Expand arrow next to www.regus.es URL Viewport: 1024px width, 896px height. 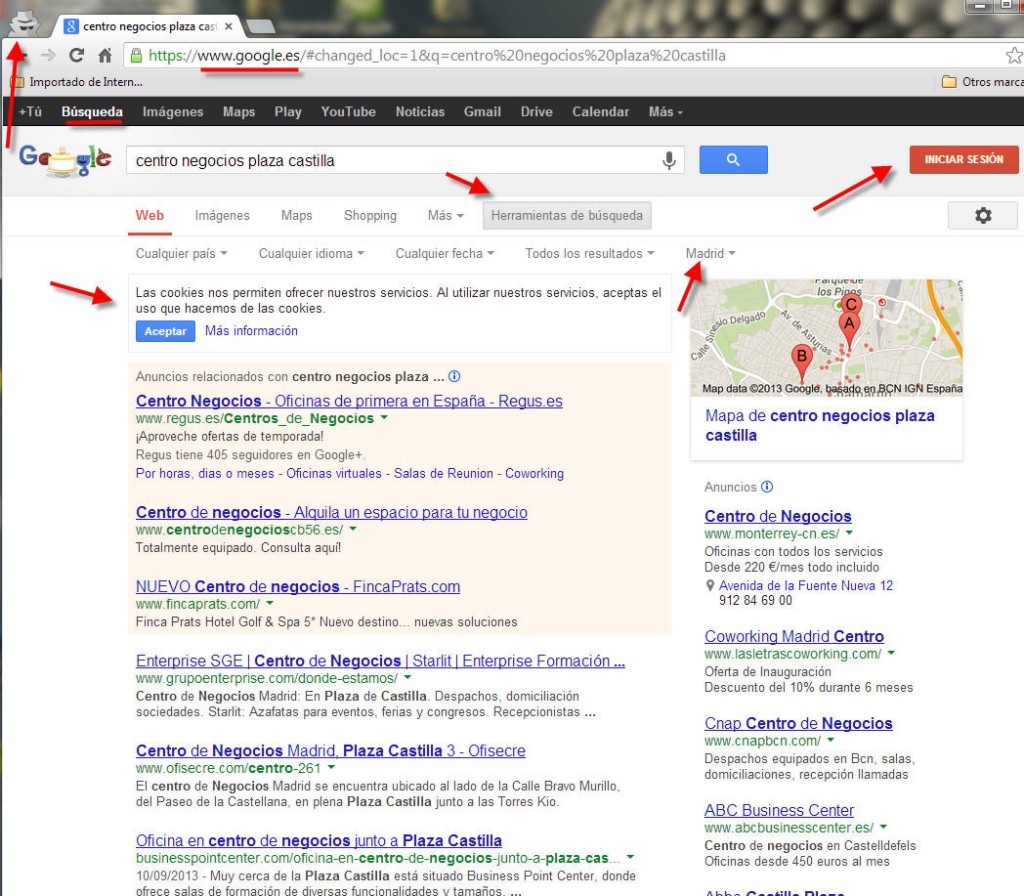pos(384,417)
